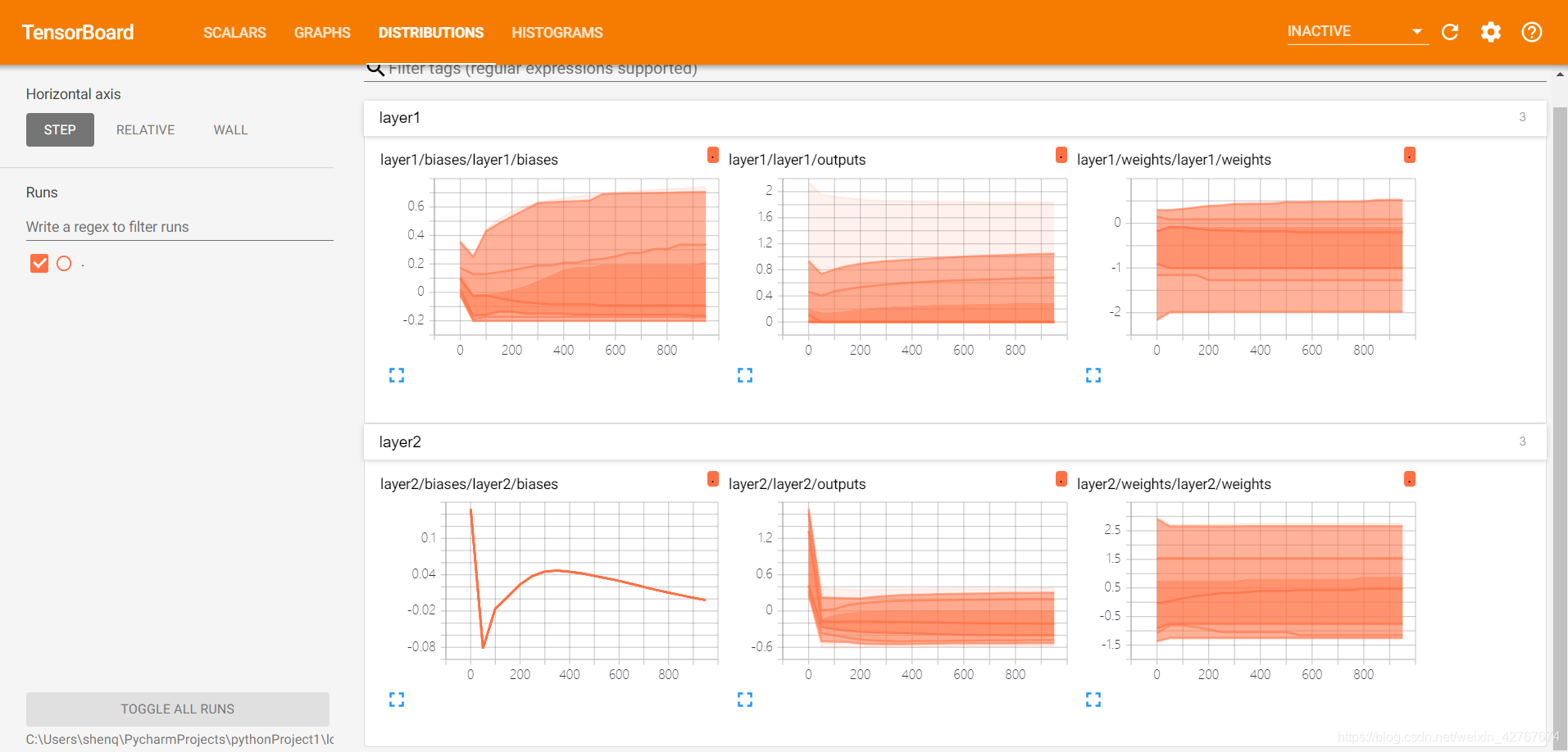This screenshot has height=752, width=1568.
Task: Focus the filter tags search field
Action: (967, 69)
